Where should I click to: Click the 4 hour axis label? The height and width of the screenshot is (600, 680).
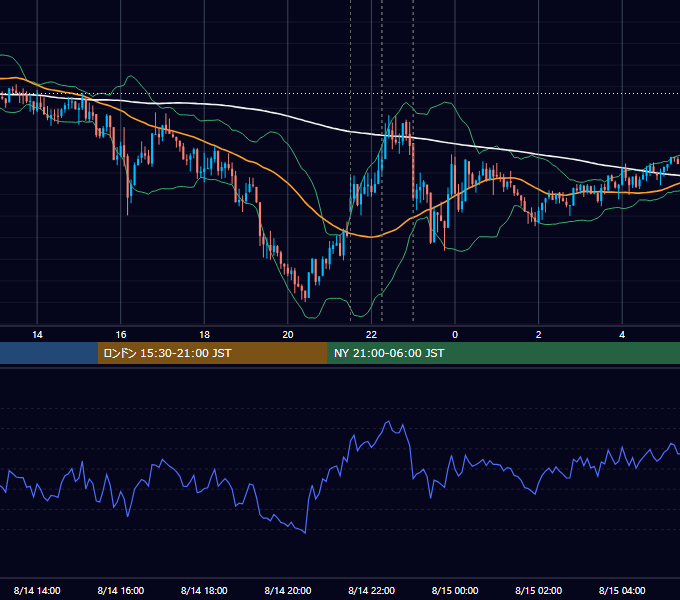[622, 334]
